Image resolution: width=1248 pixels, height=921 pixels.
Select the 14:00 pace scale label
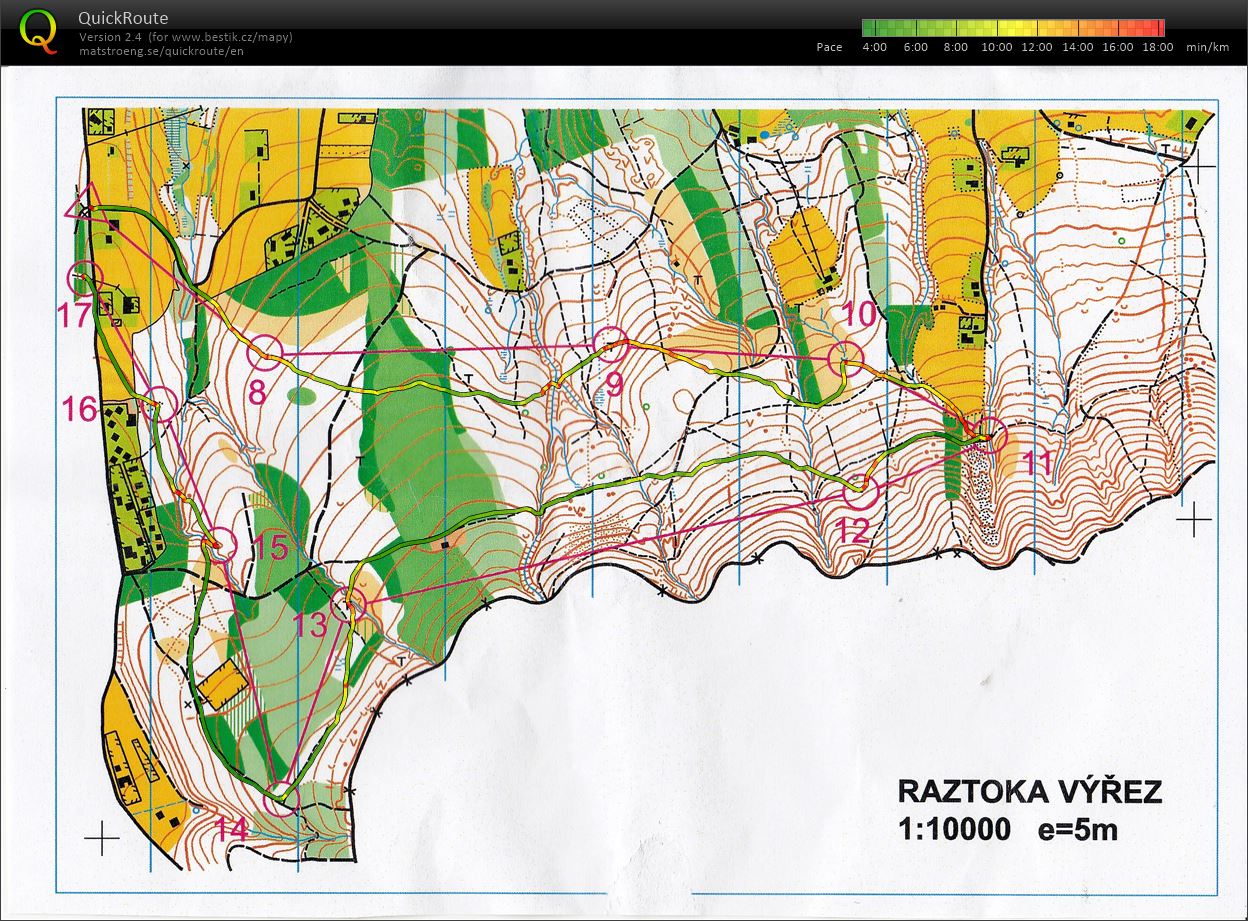click(1077, 47)
